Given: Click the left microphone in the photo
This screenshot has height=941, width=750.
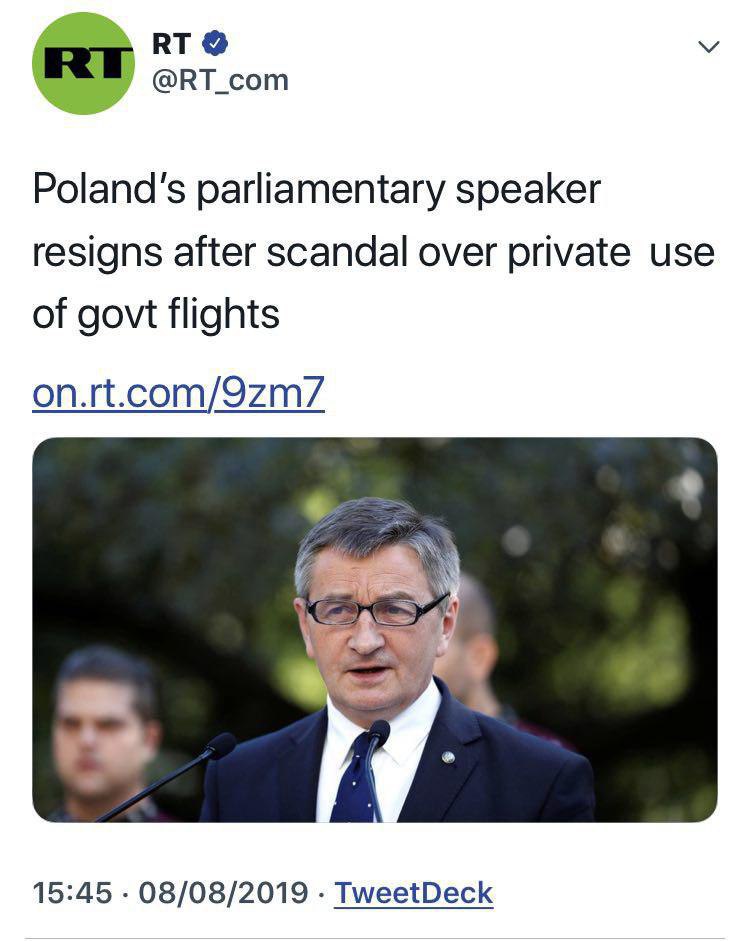Looking at the screenshot, I should click(218, 745).
